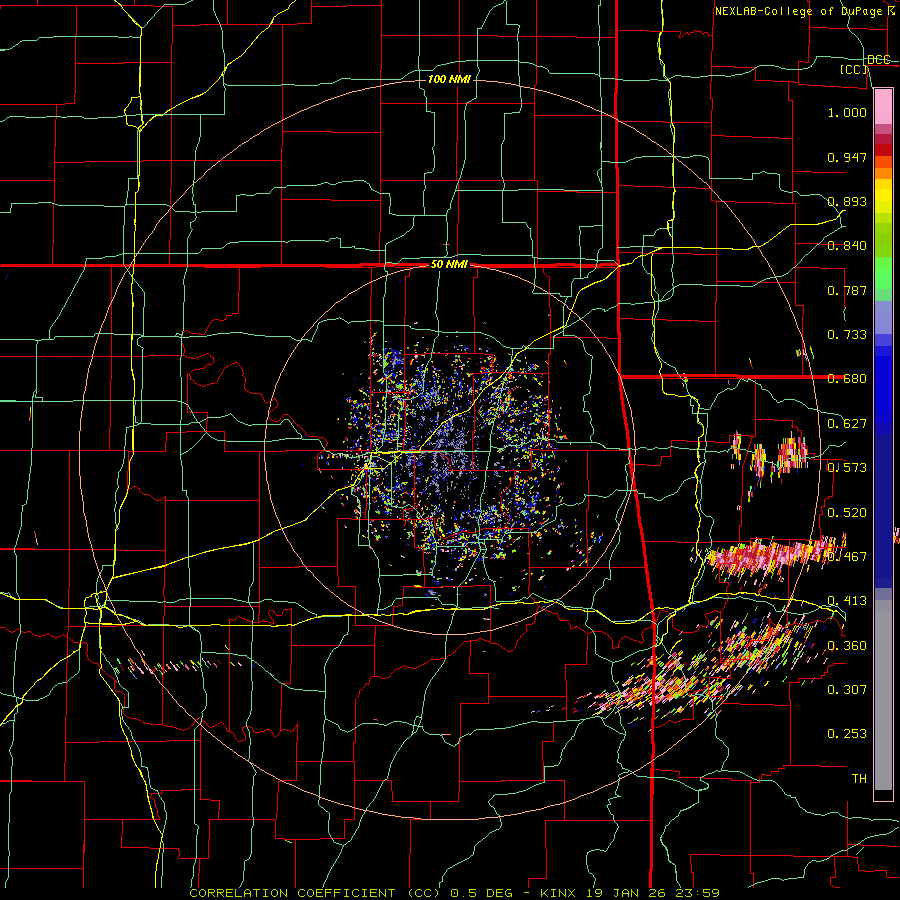This screenshot has width=900, height=900.
Task: Click the 0.787 scale value
Action: pos(847,290)
